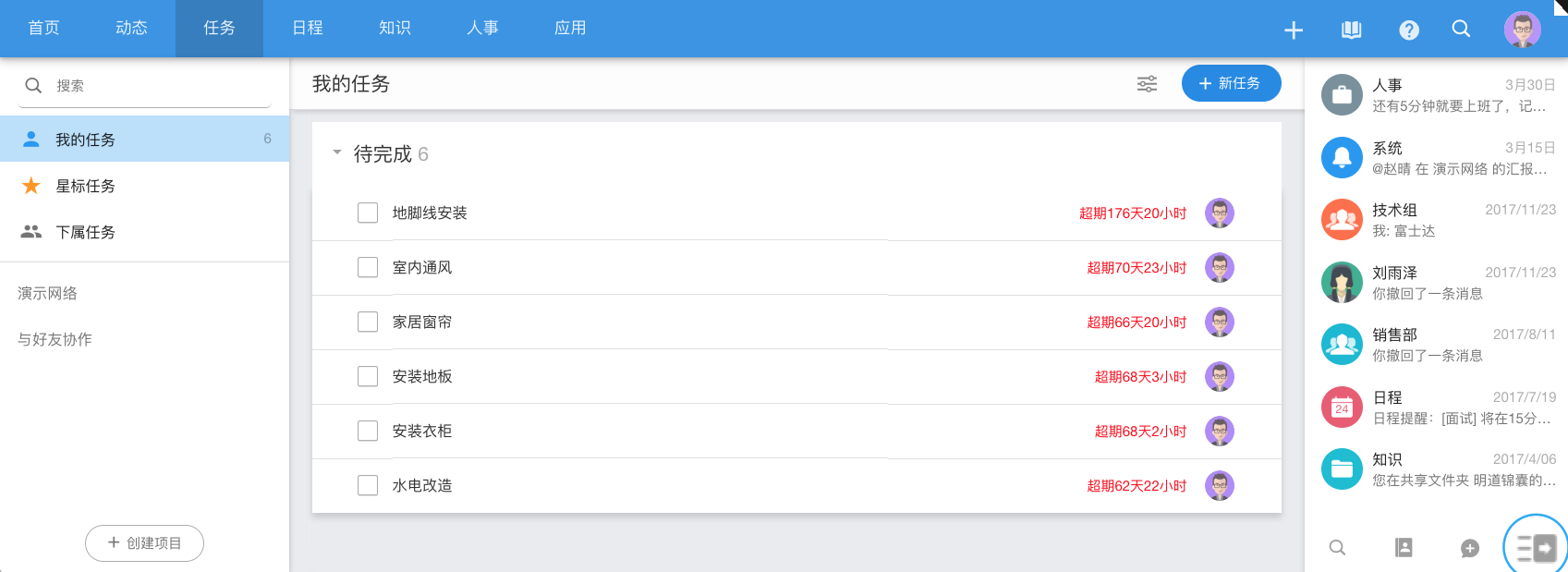Tick the 水电改造 task checkbox

point(368,485)
